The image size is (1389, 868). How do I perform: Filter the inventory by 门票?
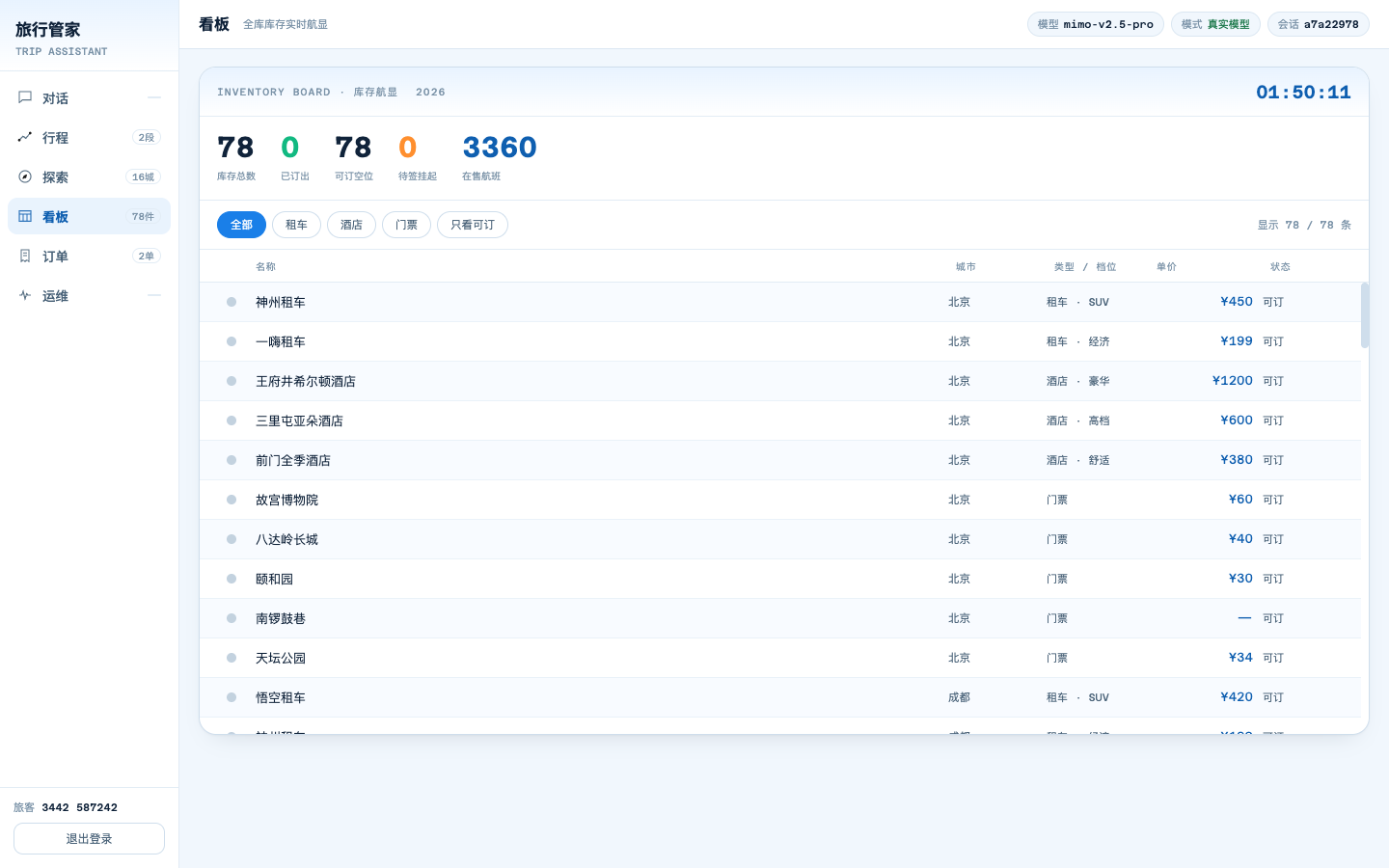(x=406, y=225)
